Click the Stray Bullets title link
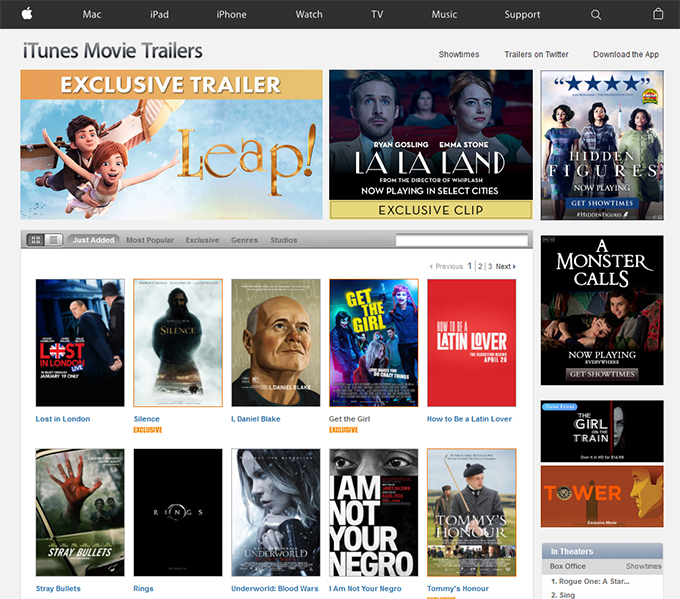The width and height of the screenshot is (680, 599). tap(58, 589)
